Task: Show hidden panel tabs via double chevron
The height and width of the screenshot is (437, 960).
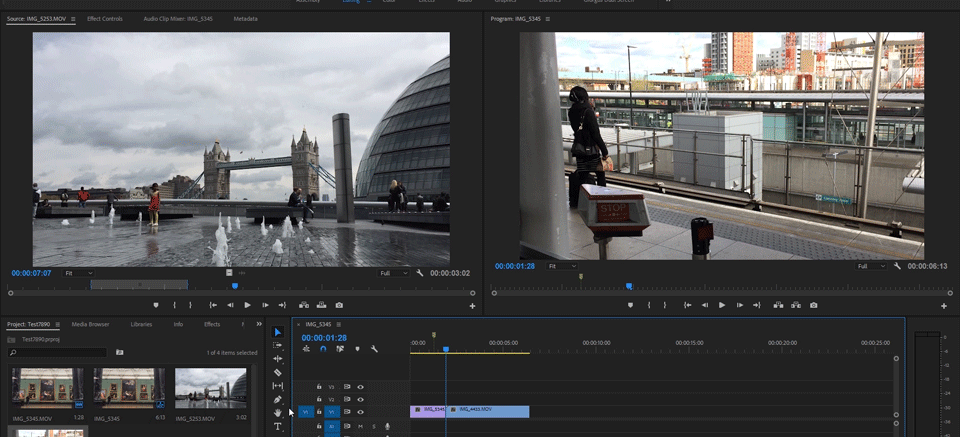Action: click(x=259, y=324)
